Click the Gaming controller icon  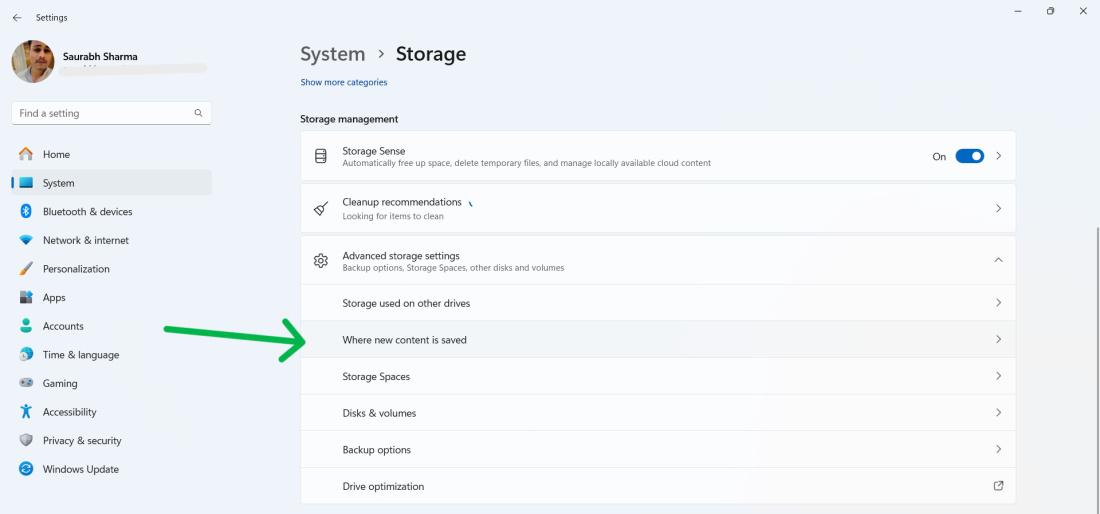pos(26,383)
